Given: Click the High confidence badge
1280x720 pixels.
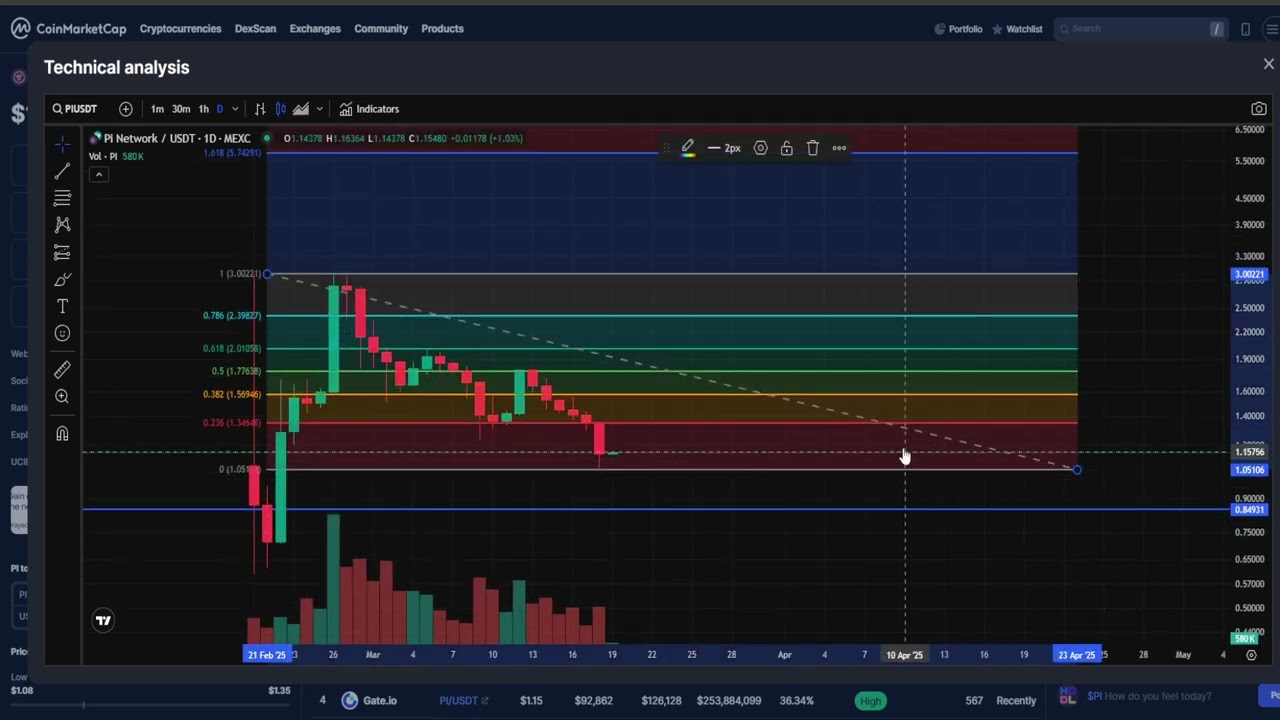Looking at the screenshot, I should [870, 701].
